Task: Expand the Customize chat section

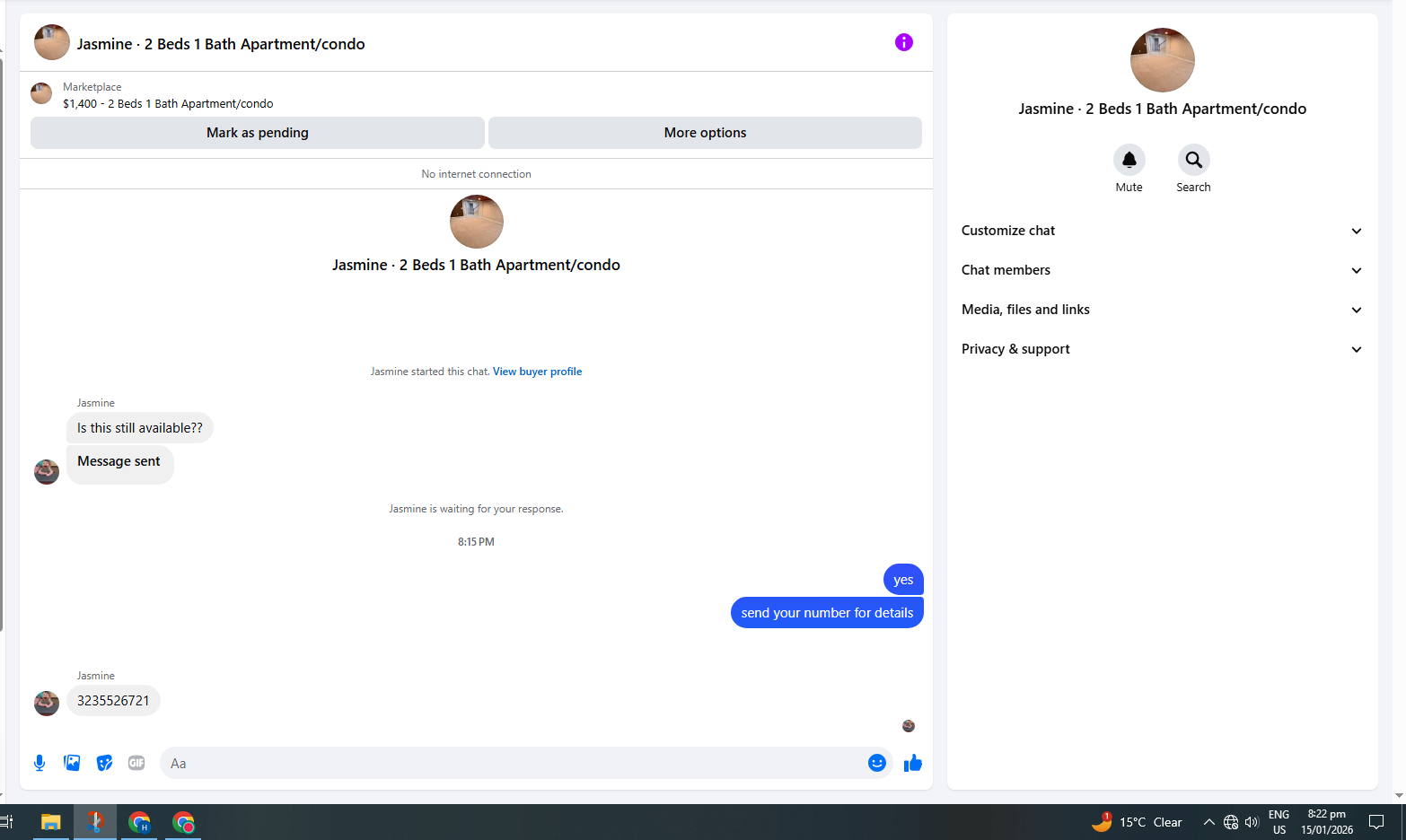Action: click(1162, 231)
